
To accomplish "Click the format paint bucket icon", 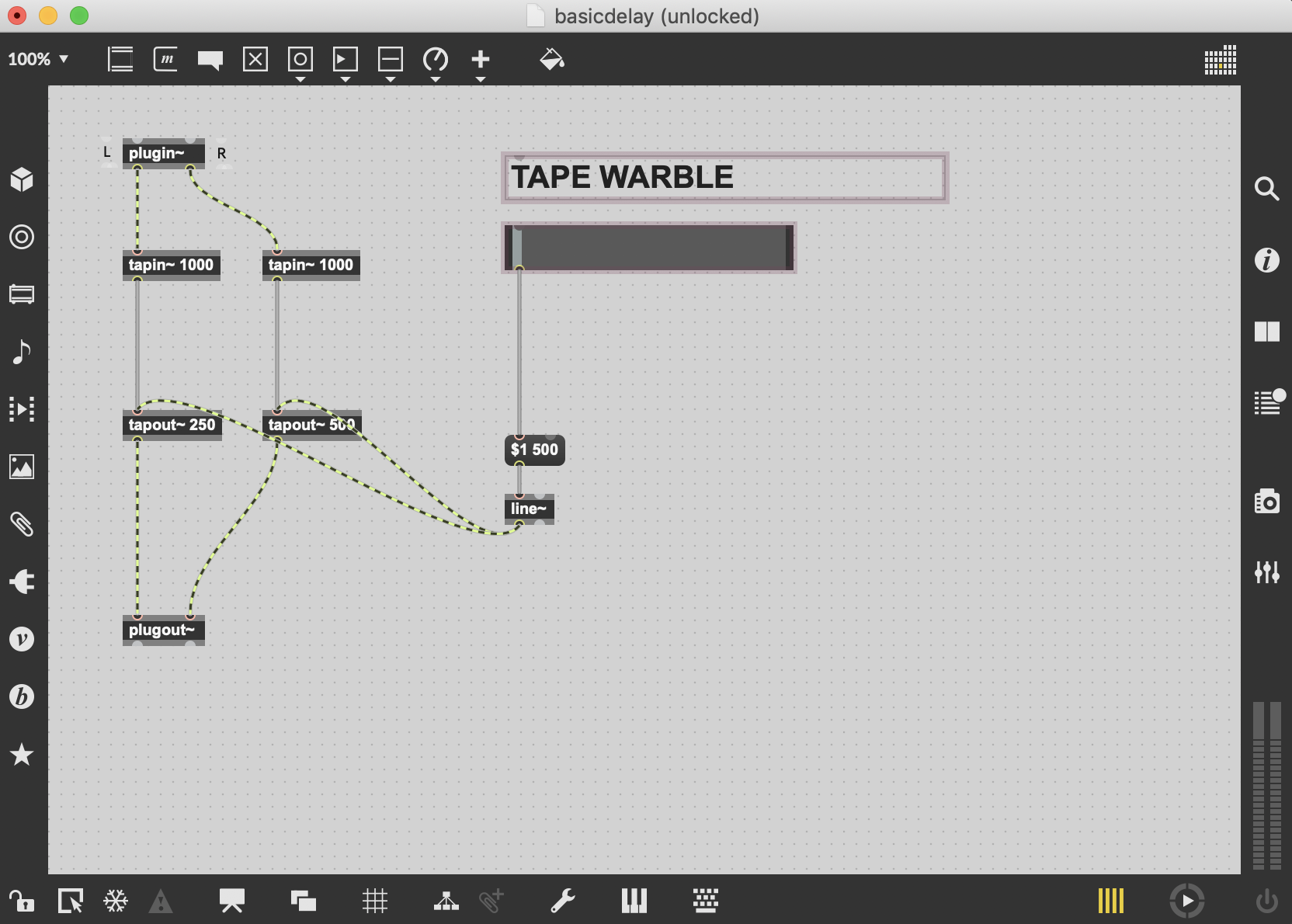I will tap(551, 59).
